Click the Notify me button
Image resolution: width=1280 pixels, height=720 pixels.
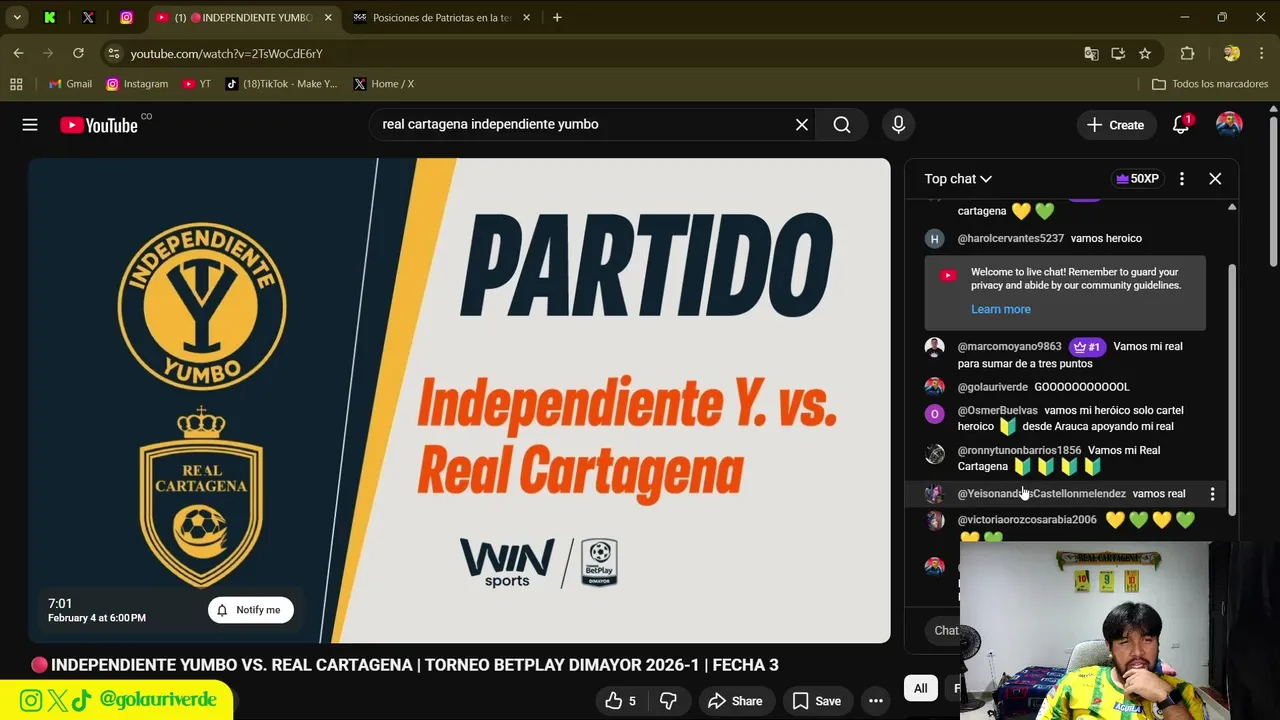click(x=251, y=610)
